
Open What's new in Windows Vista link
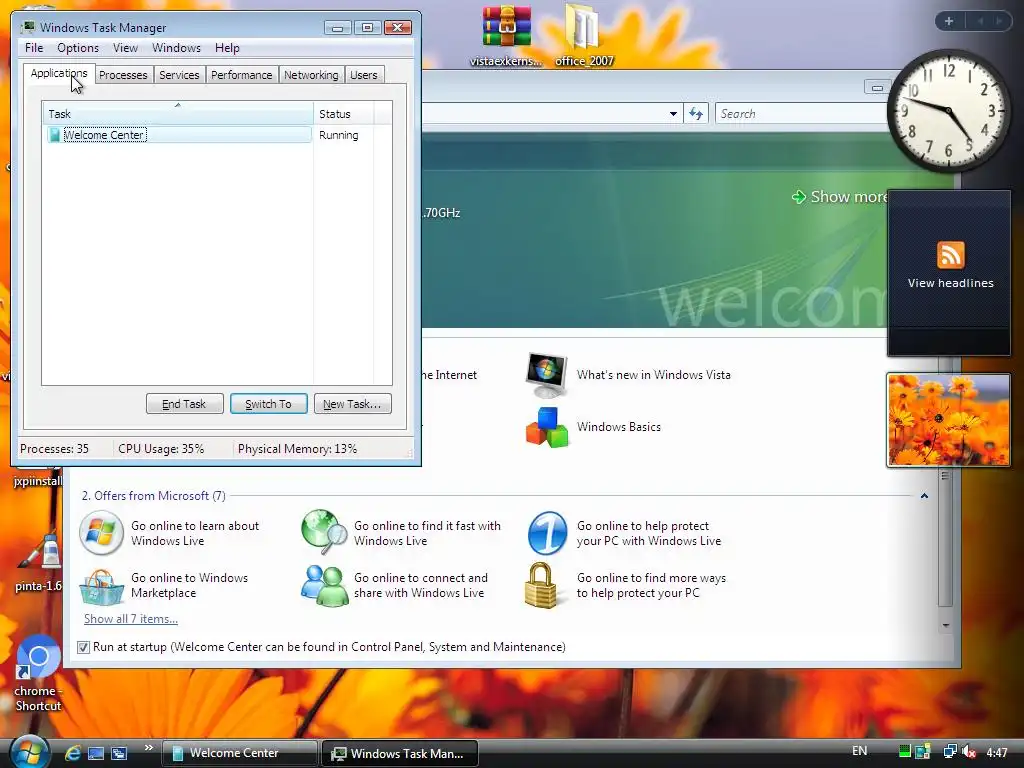coord(654,375)
